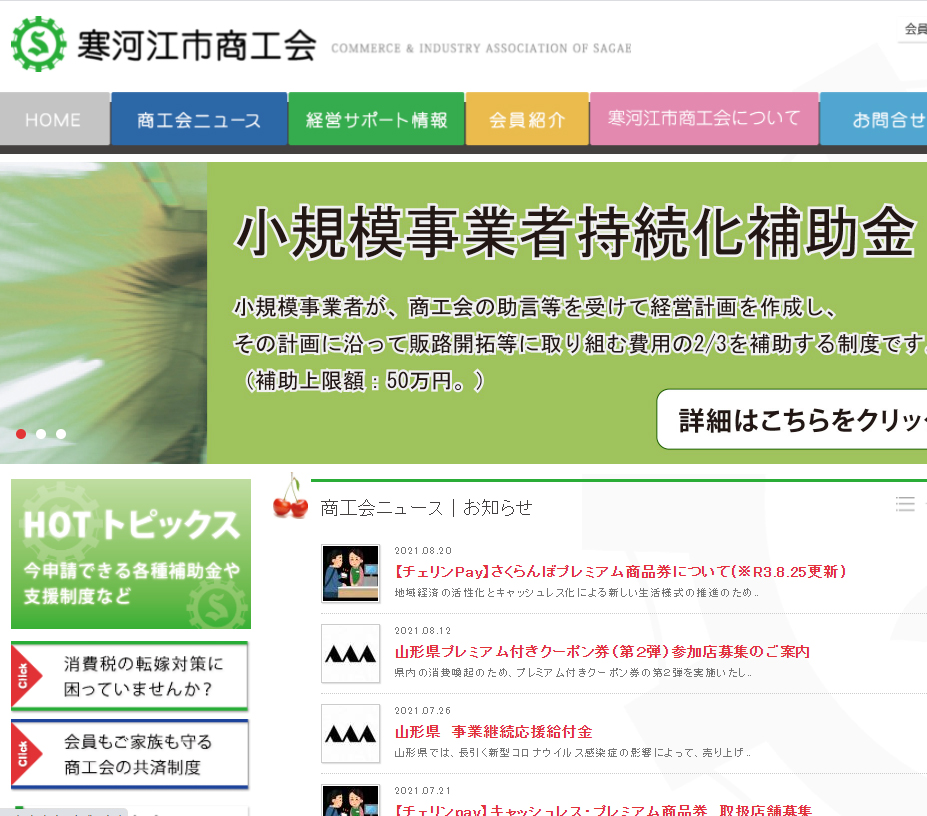Switch to the third slider dot
Viewport: 927px width, 816px height.
[x=61, y=434]
